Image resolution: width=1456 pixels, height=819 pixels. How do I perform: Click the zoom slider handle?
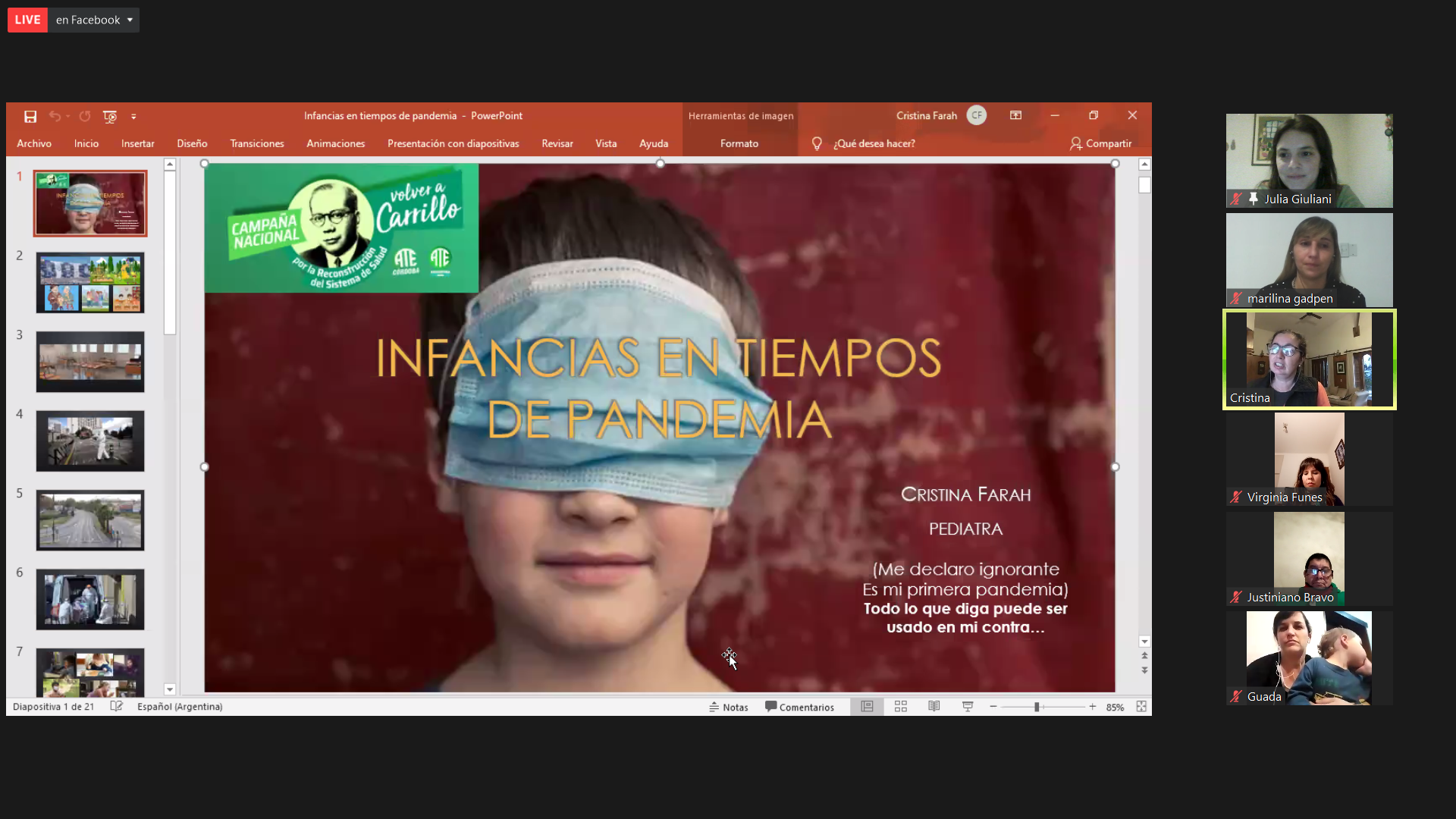click(1037, 707)
